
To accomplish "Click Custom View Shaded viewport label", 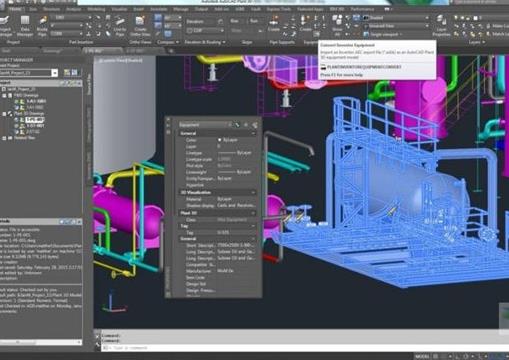I will point(120,61).
